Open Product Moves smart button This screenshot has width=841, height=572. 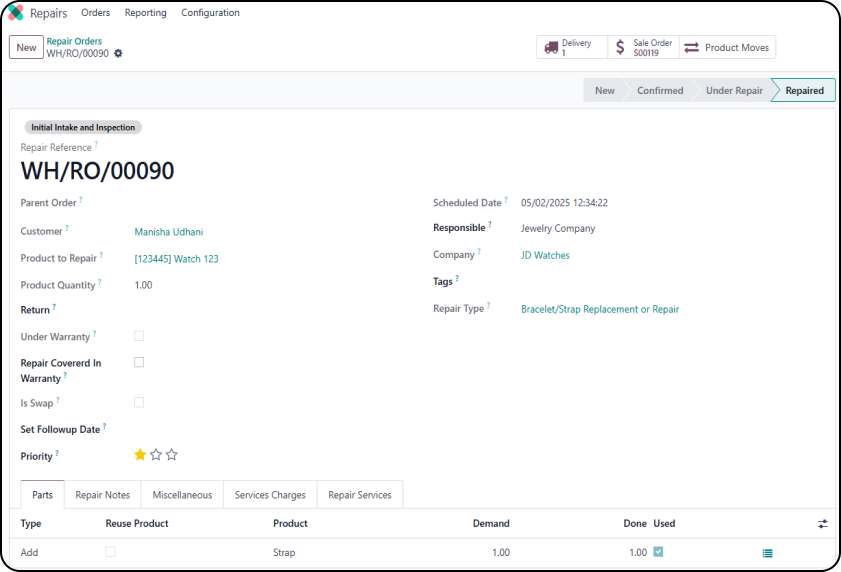point(727,47)
